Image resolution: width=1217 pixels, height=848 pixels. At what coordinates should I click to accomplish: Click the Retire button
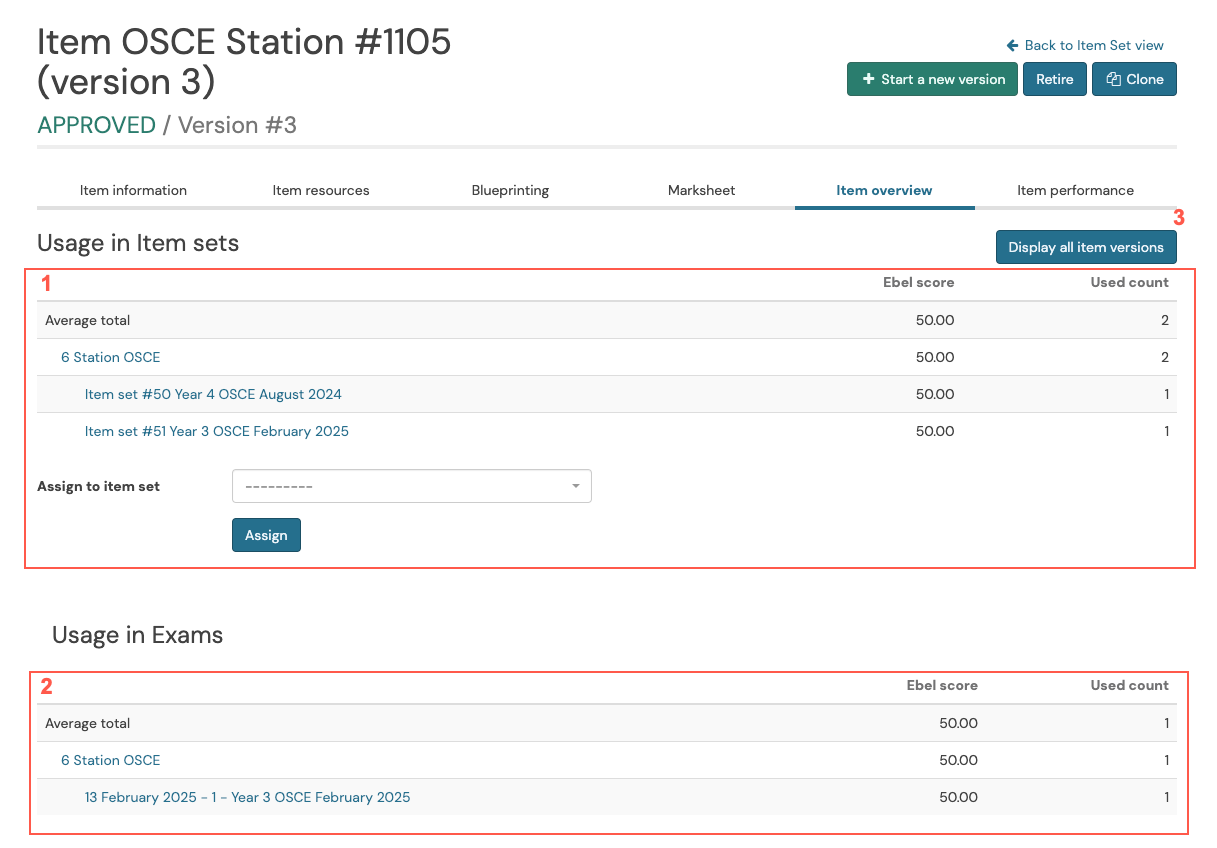click(1055, 79)
